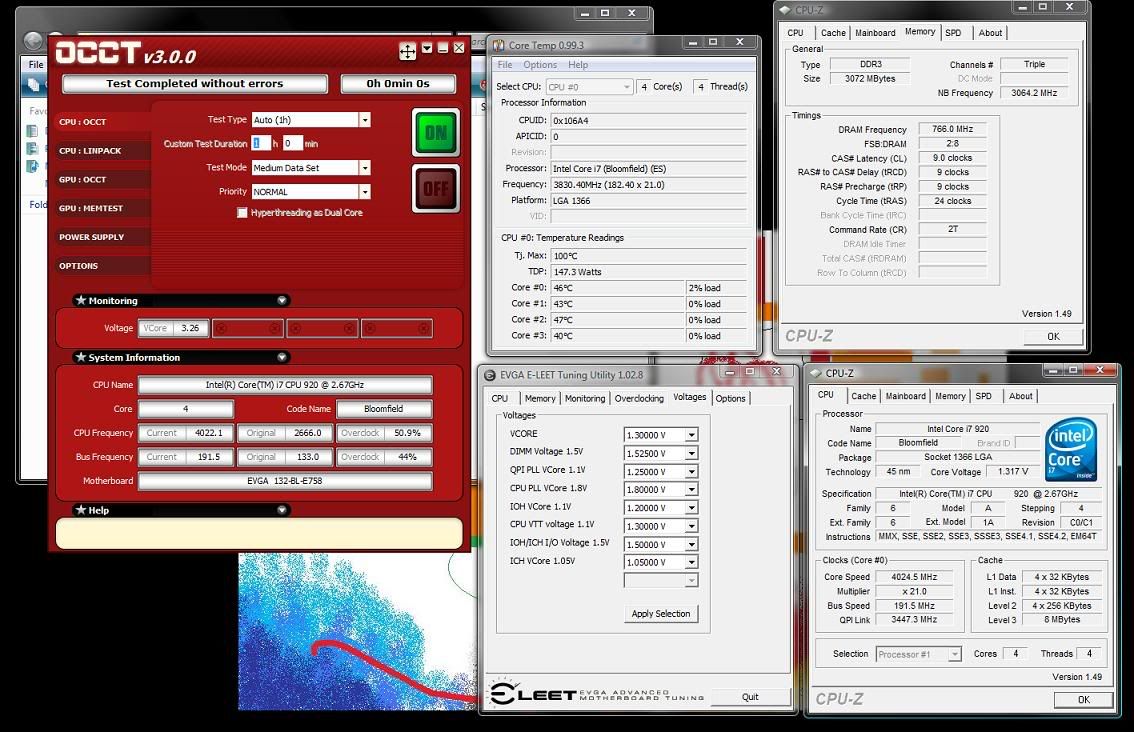Open the Cache tab in CPU-Z processor window
Screen dimensions: 1134x732
(863, 396)
